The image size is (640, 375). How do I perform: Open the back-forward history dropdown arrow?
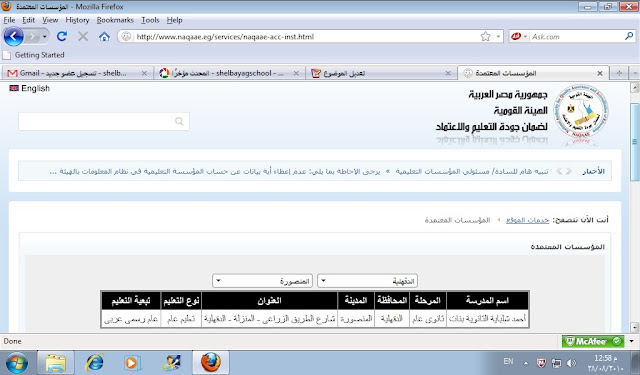point(45,37)
